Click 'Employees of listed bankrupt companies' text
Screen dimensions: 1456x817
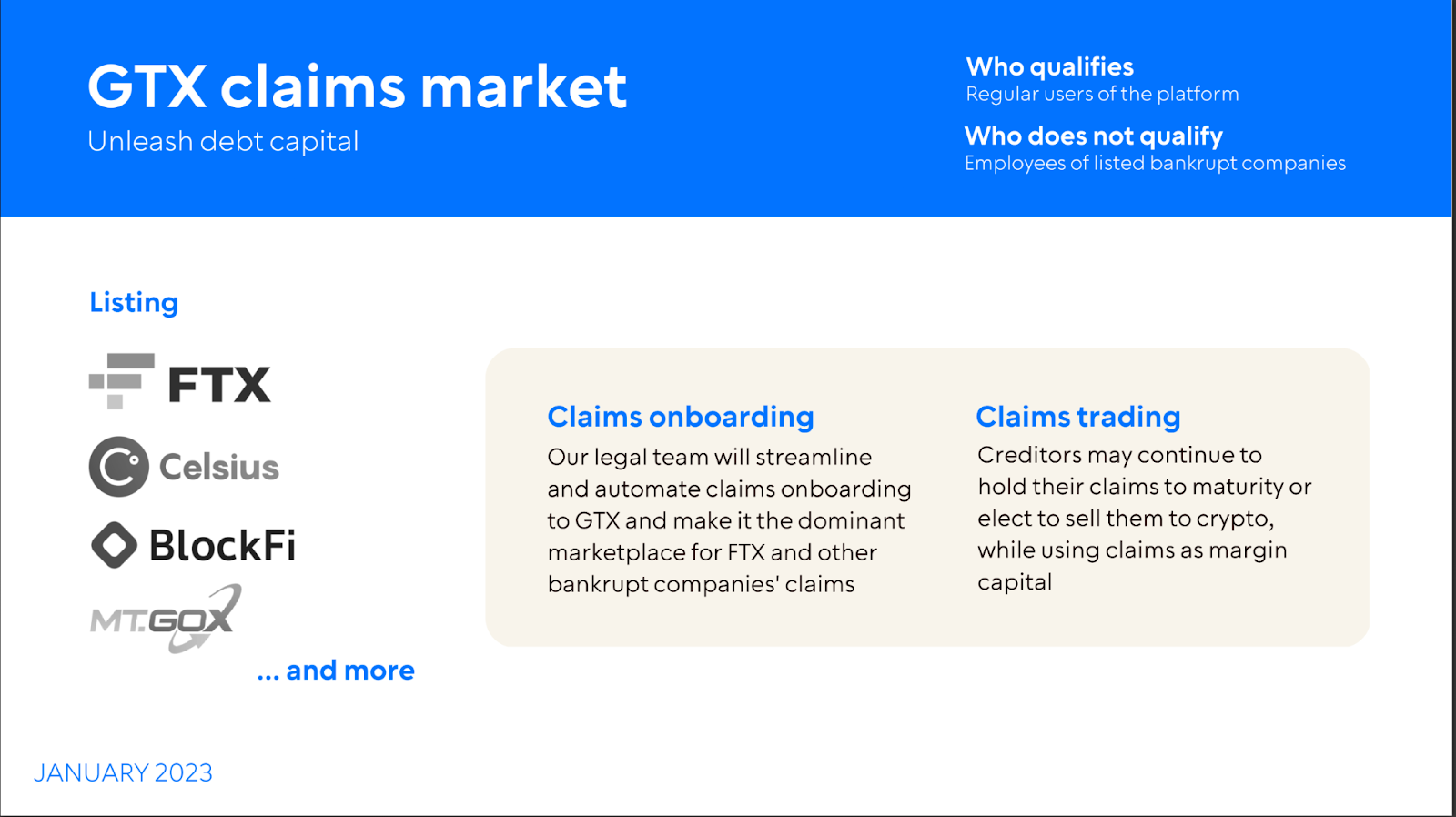coord(1155,163)
